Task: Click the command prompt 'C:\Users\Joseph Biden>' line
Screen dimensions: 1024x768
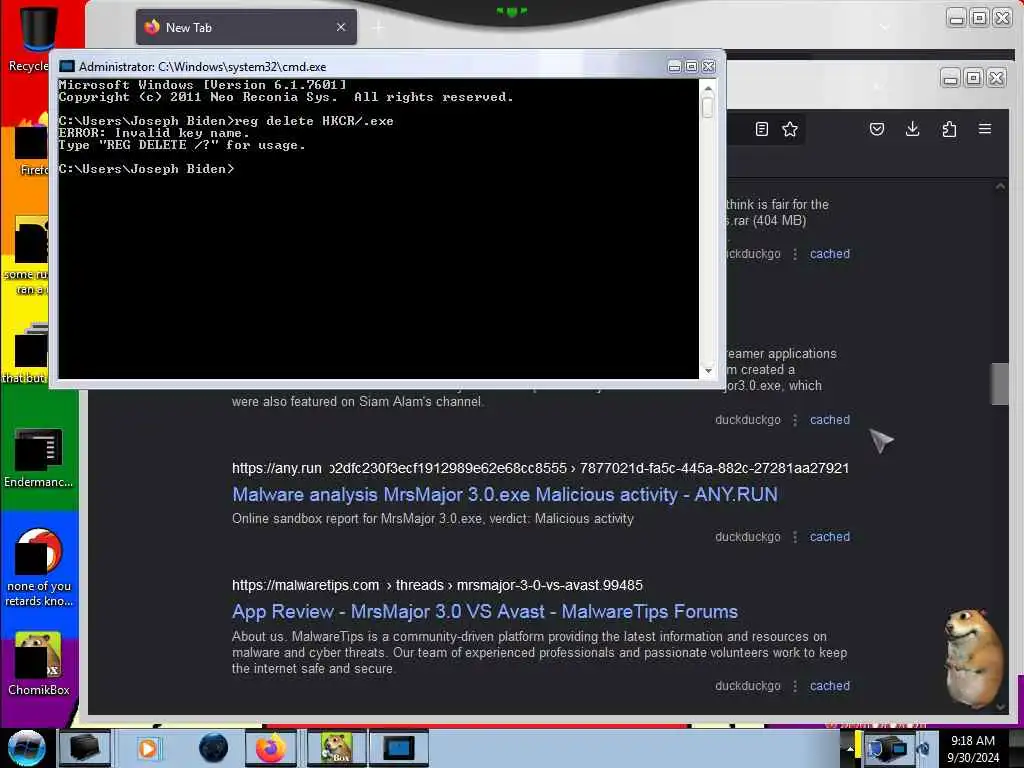Action: point(146,168)
